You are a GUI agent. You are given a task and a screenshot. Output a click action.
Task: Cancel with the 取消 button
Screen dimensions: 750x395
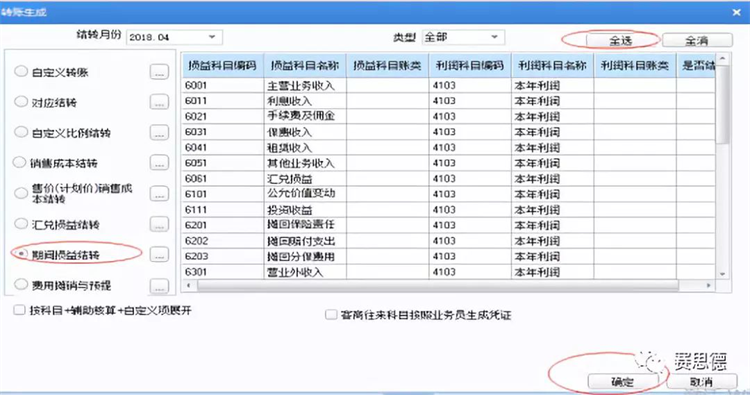(701, 382)
